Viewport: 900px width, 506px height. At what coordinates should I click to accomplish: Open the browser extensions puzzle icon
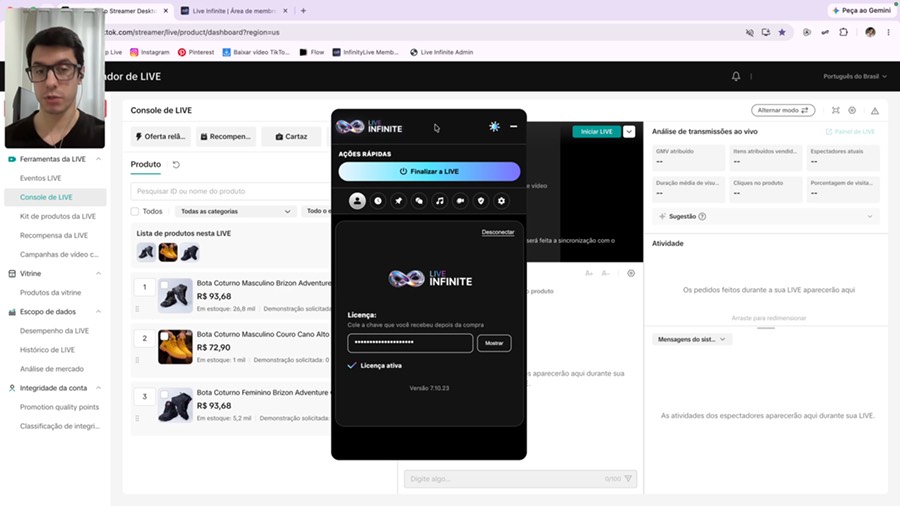843,32
